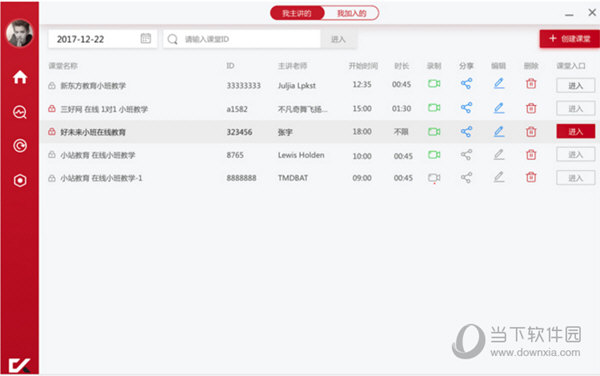The height and width of the screenshot is (376, 600).
Task: Delete the Lewis Holden class
Action: pos(531,155)
